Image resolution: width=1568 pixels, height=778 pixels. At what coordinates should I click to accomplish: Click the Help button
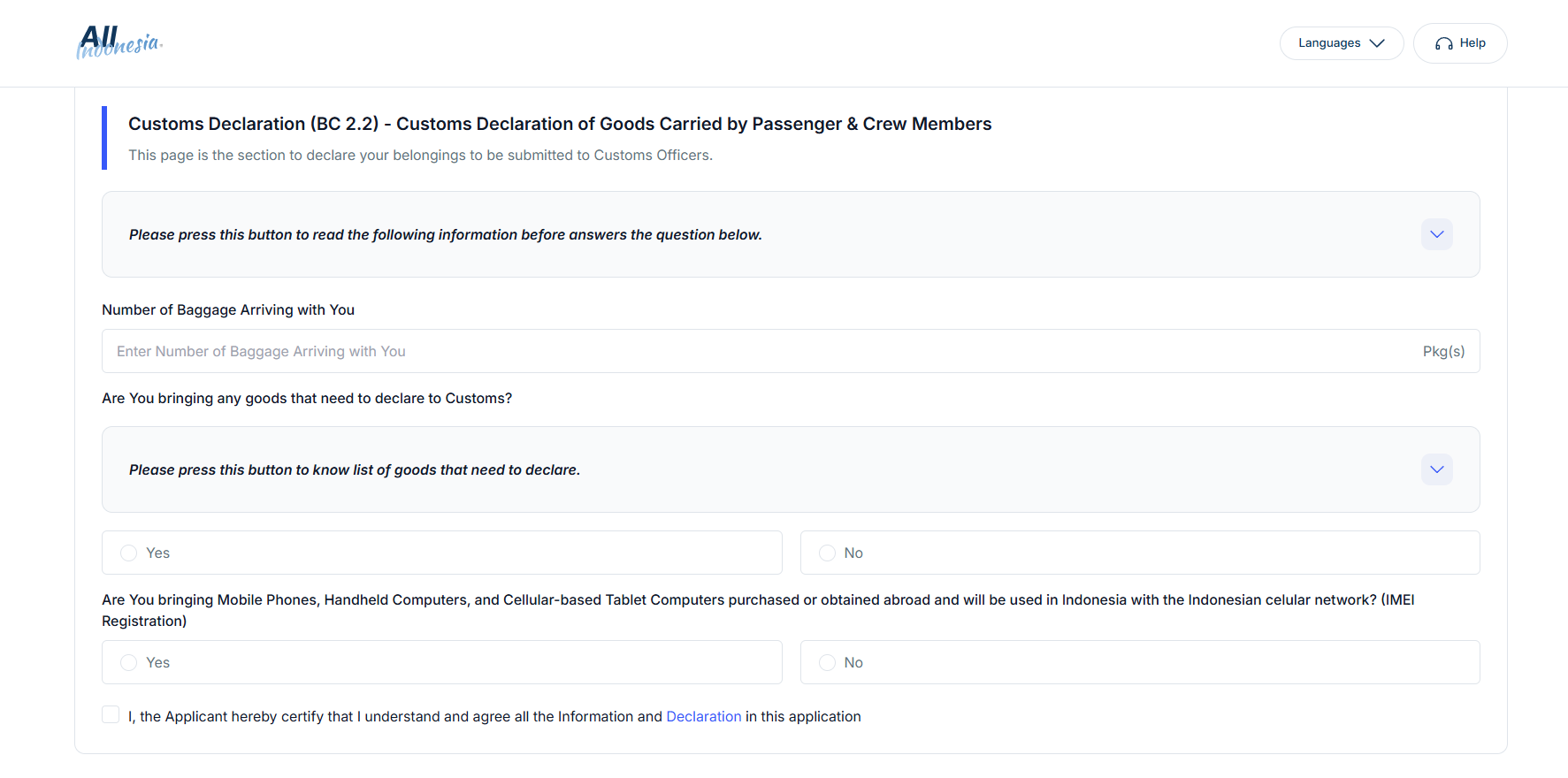tap(1459, 42)
